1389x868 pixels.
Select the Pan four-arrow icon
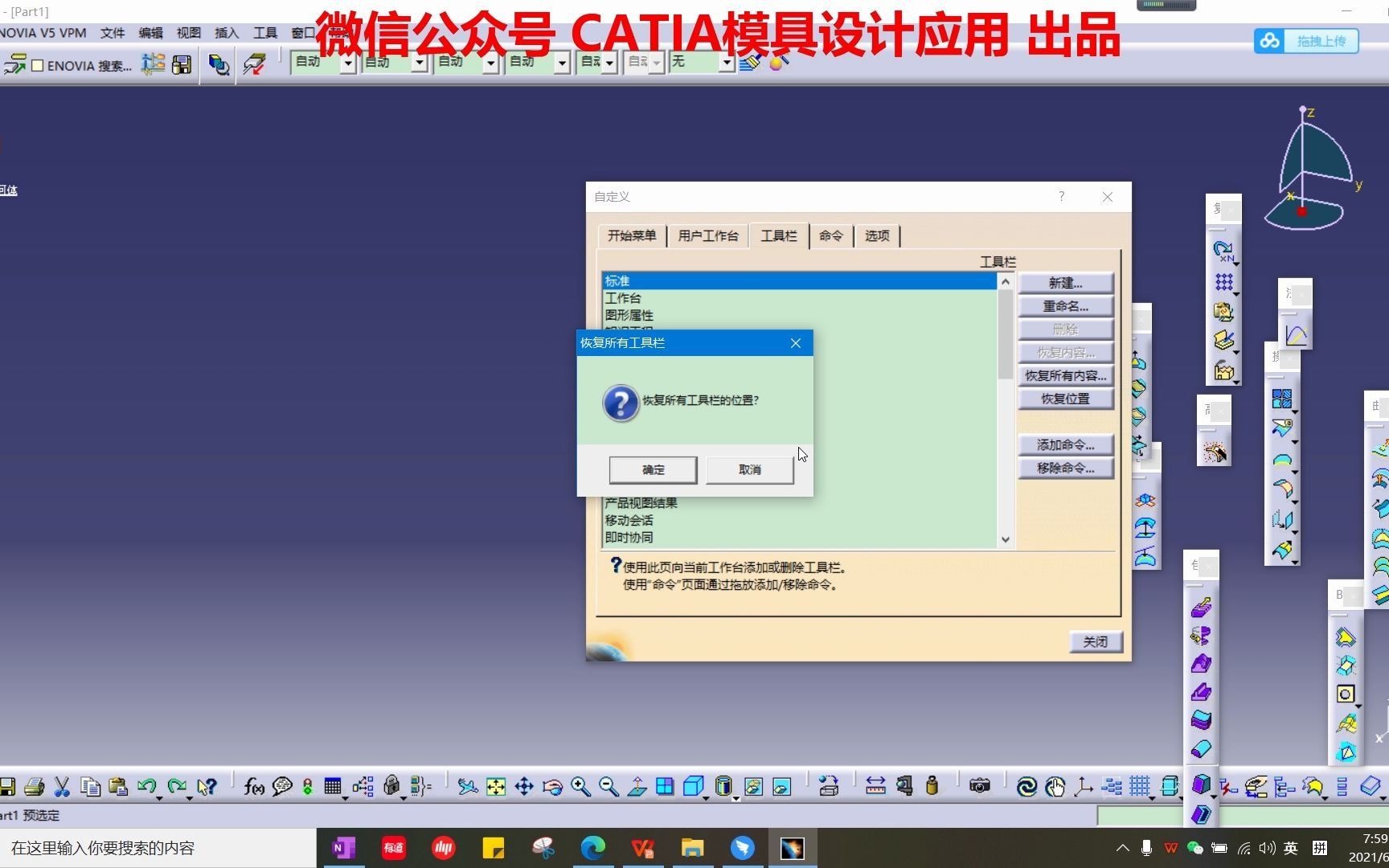[524, 787]
